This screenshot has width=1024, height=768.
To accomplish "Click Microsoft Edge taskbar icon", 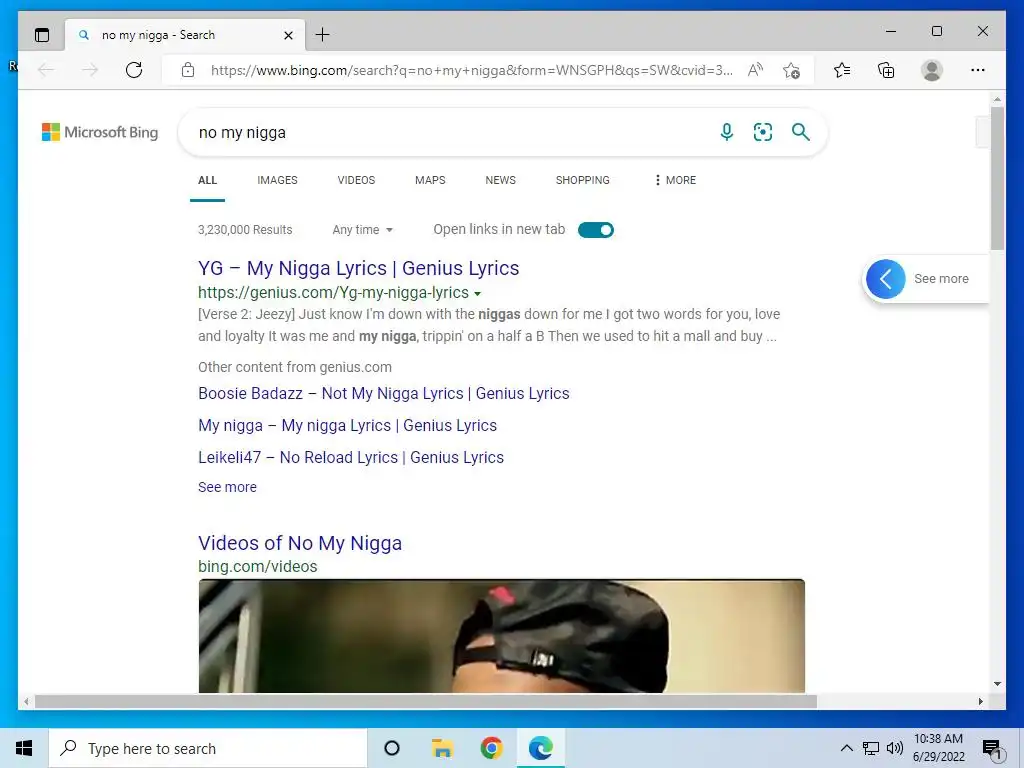I will pyautogui.click(x=541, y=748).
